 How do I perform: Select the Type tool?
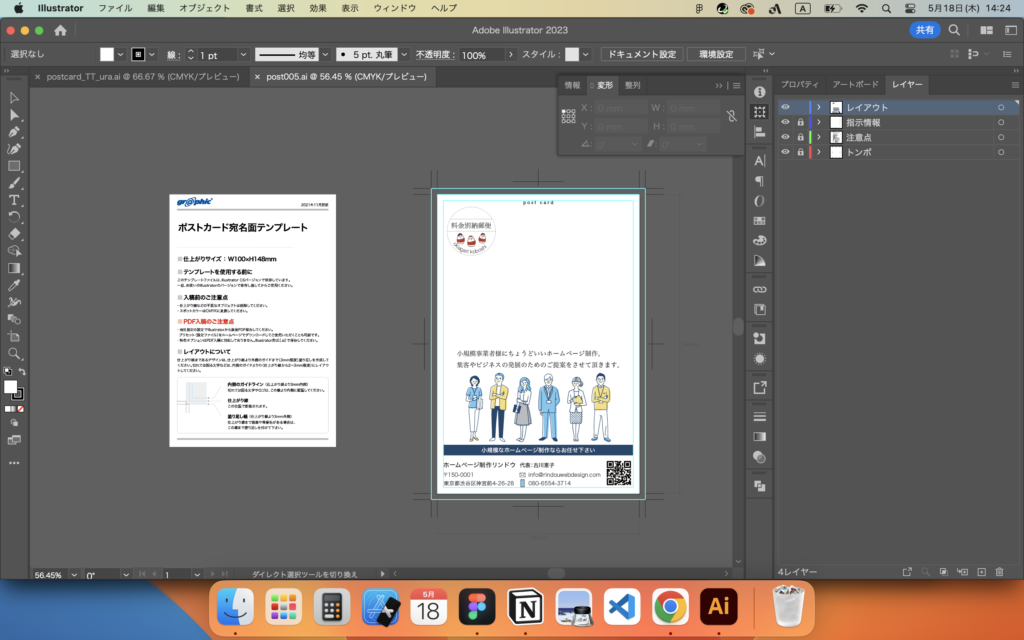click(14, 200)
